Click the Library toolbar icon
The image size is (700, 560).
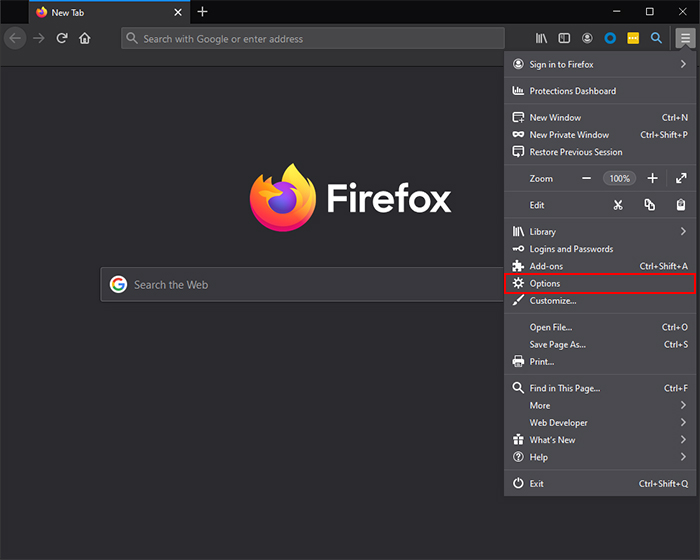point(541,38)
